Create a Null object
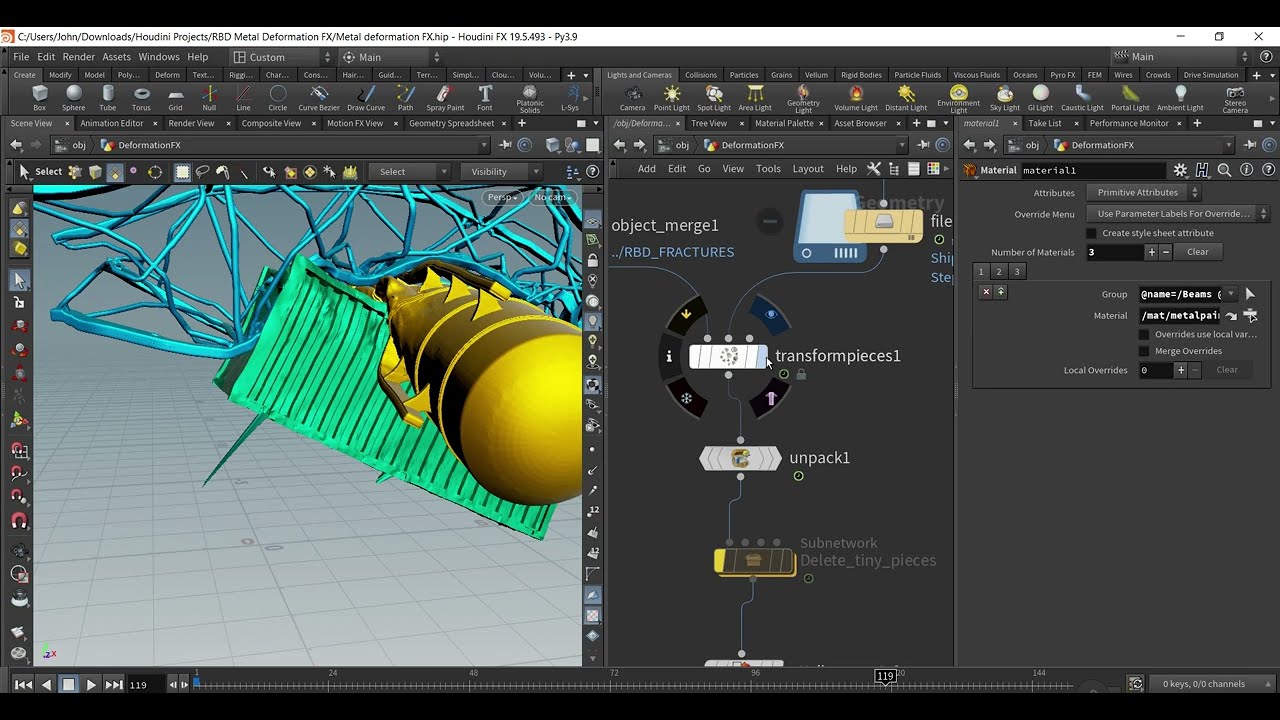The image size is (1280, 720). pos(209,98)
